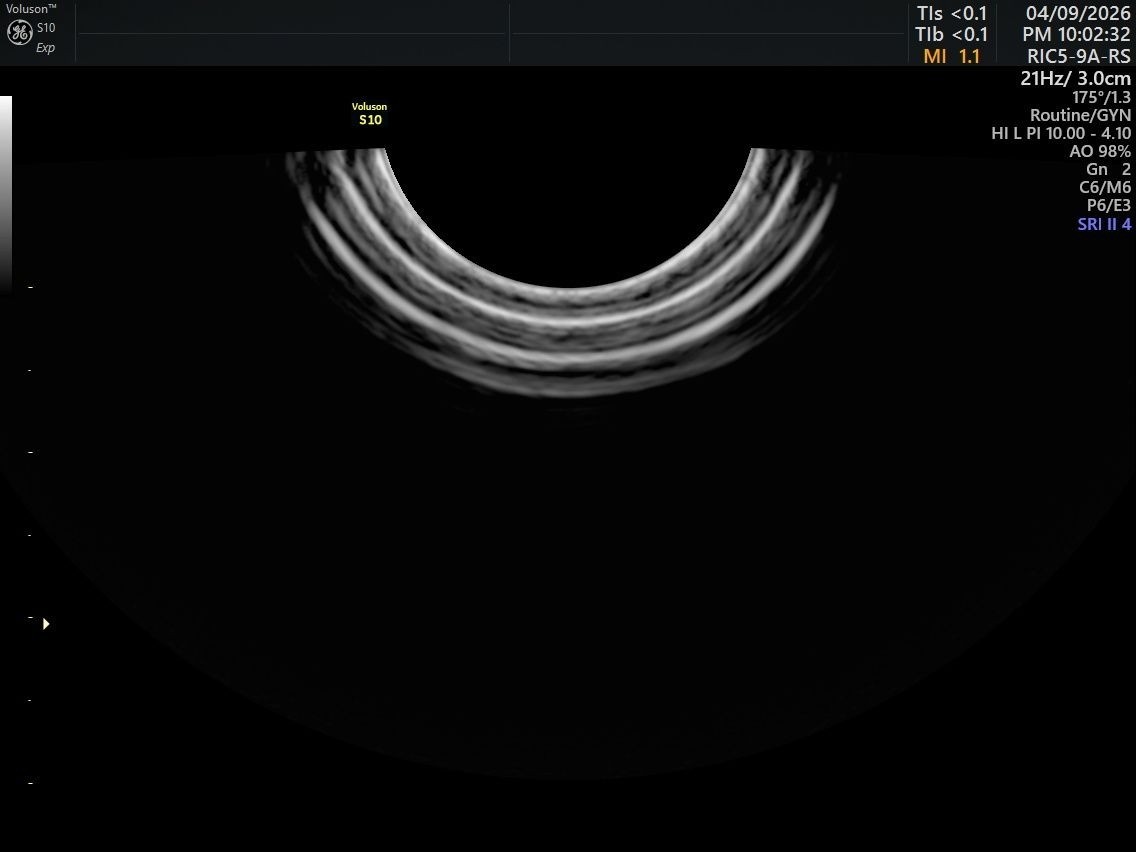Select the Gn 2 gain value
1136x852 pixels.
click(1108, 170)
